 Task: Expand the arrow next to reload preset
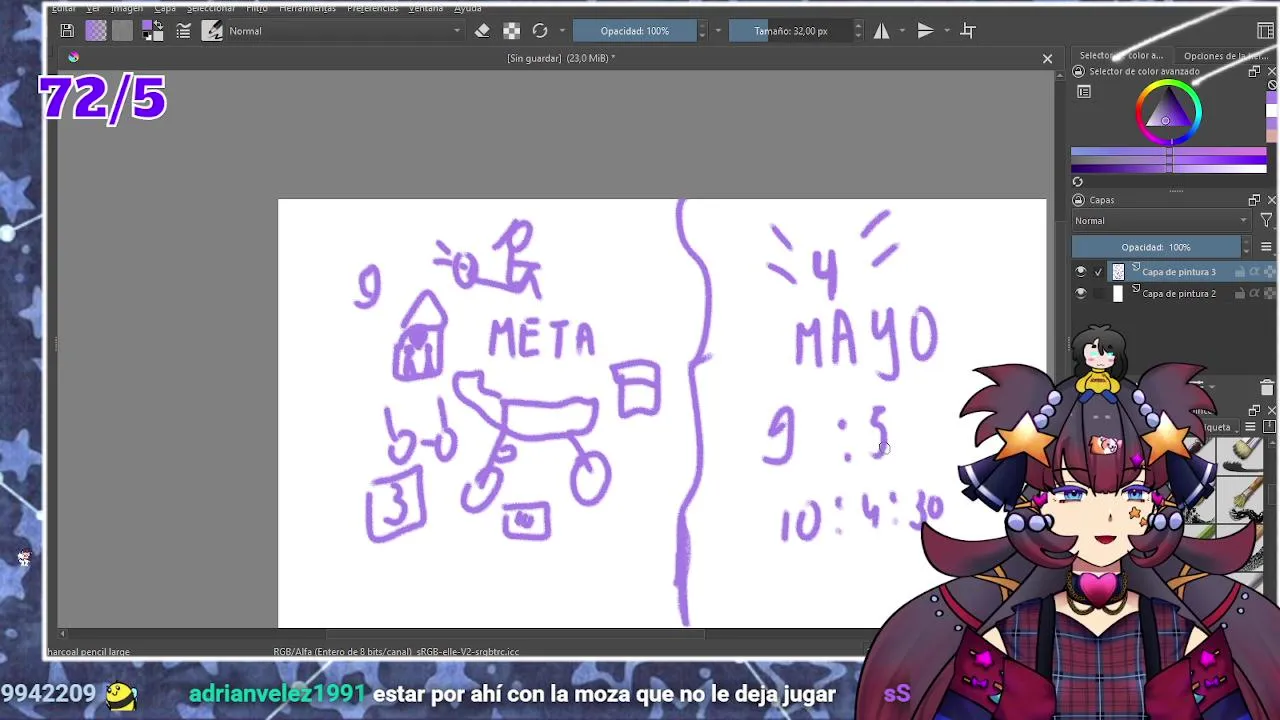pyautogui.click(x=562, y=31)
